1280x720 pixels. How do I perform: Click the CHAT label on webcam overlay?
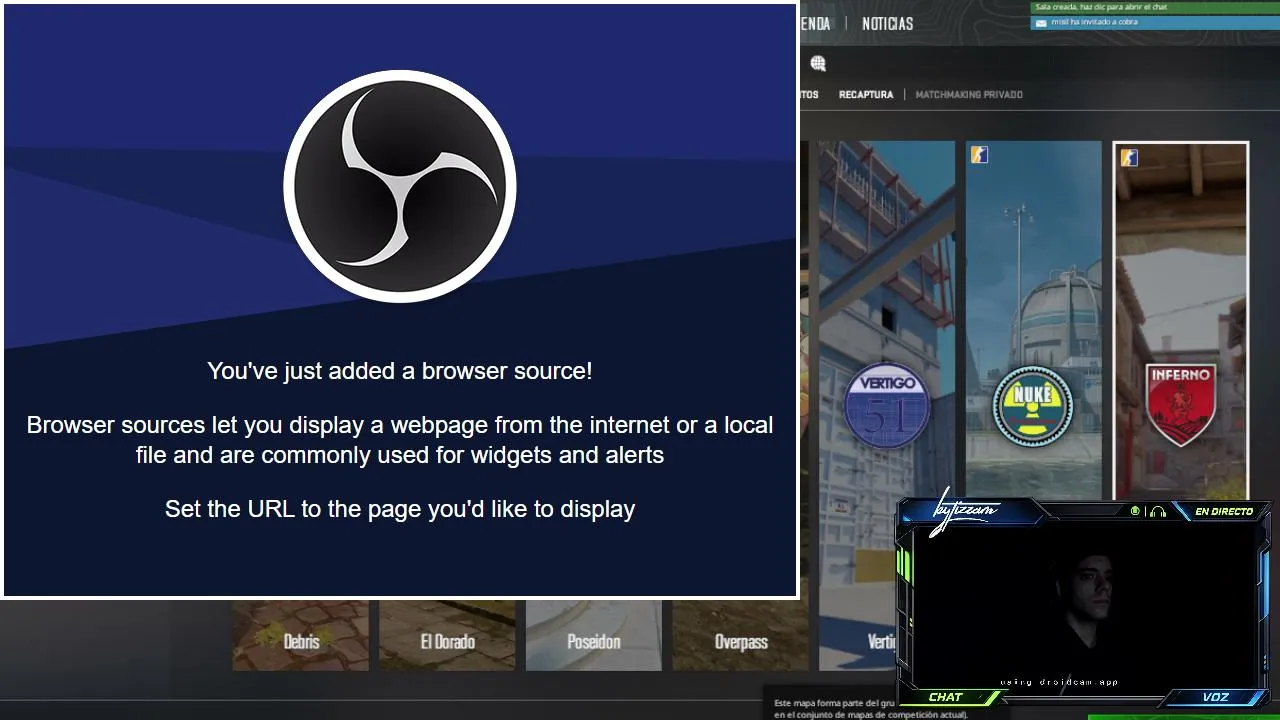(x=945, y=697)
